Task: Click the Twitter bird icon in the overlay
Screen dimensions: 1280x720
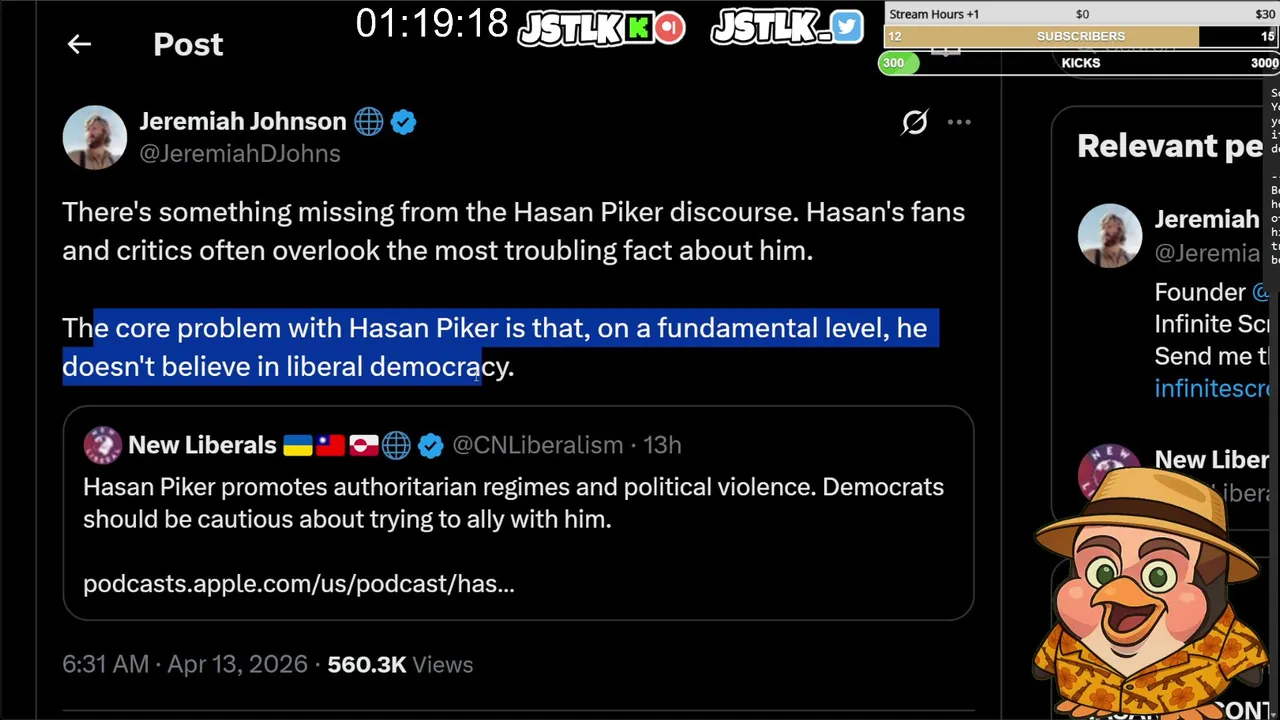Action: pos(846,27)
